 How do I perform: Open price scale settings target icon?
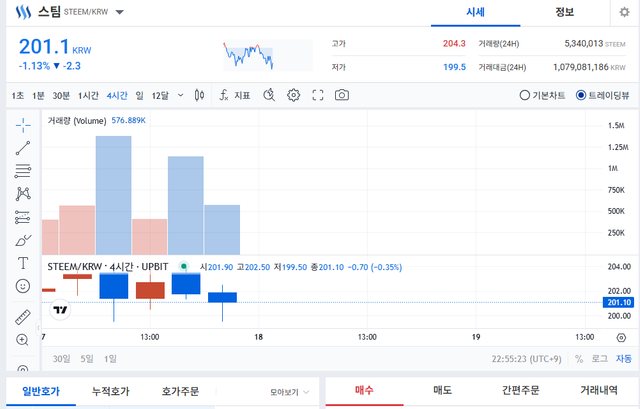pos(621,338)
